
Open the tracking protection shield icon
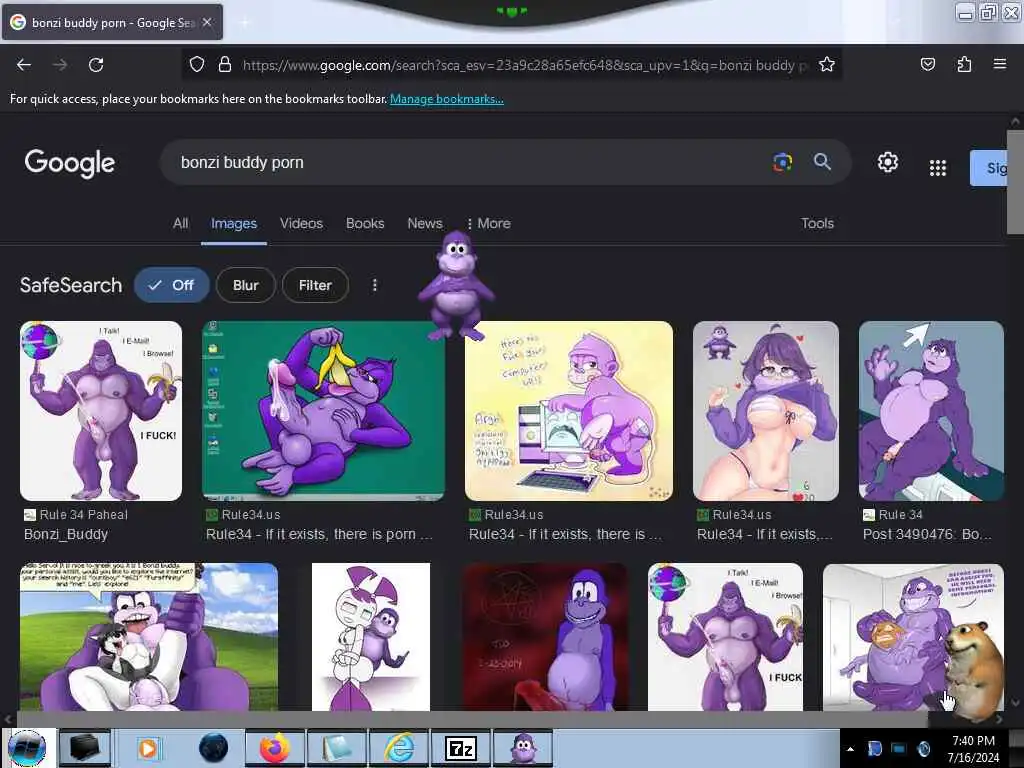click(197, 65)
